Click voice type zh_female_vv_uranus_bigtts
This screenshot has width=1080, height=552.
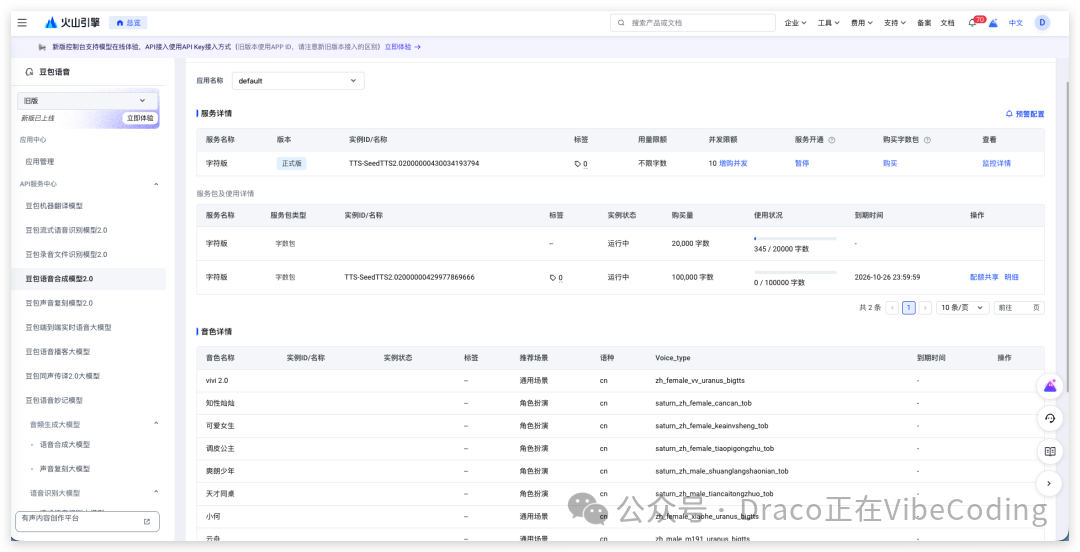pyautogui.click(x=700, y=380)
